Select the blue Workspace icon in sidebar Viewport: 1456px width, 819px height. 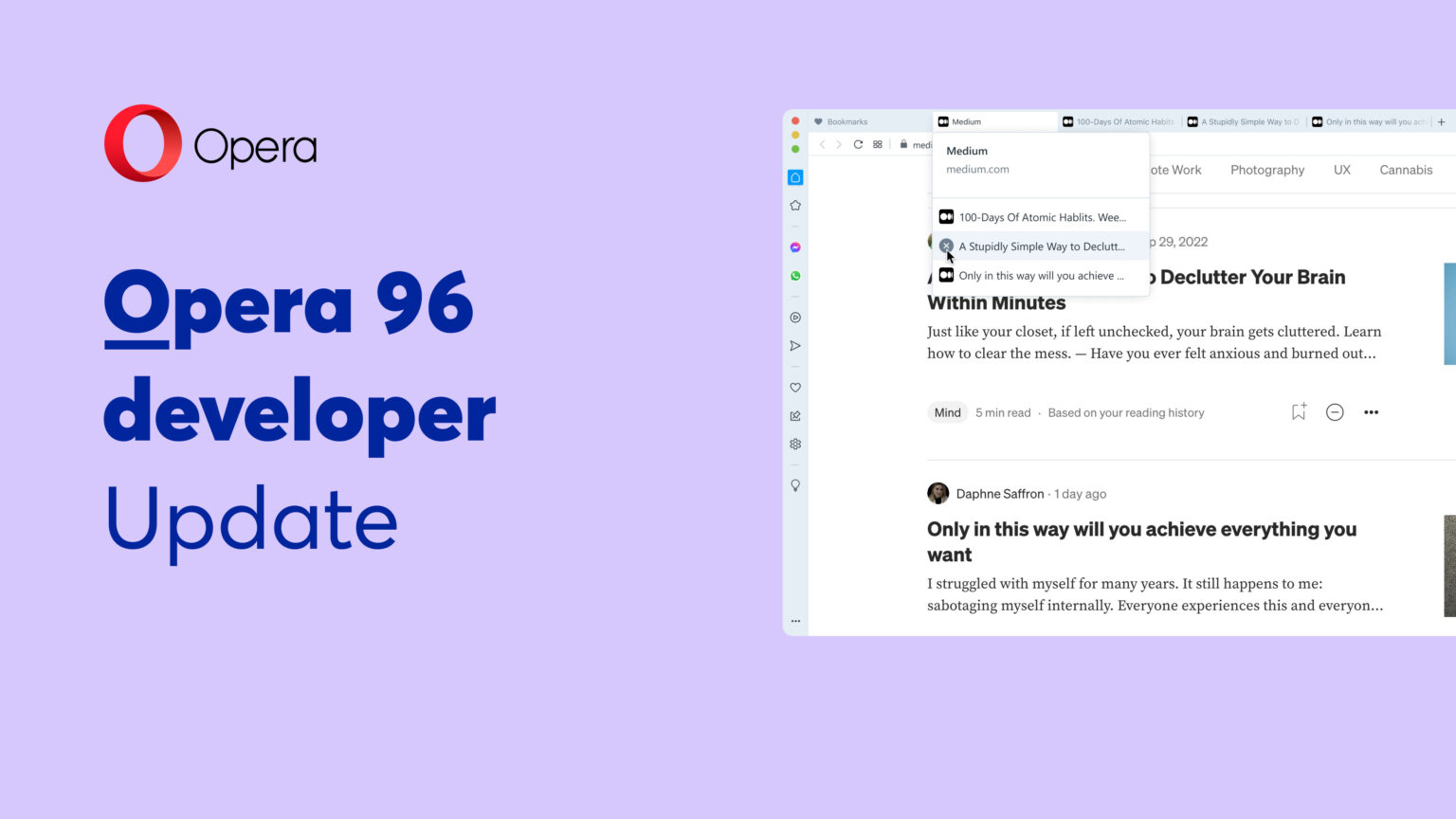point(795,177)
